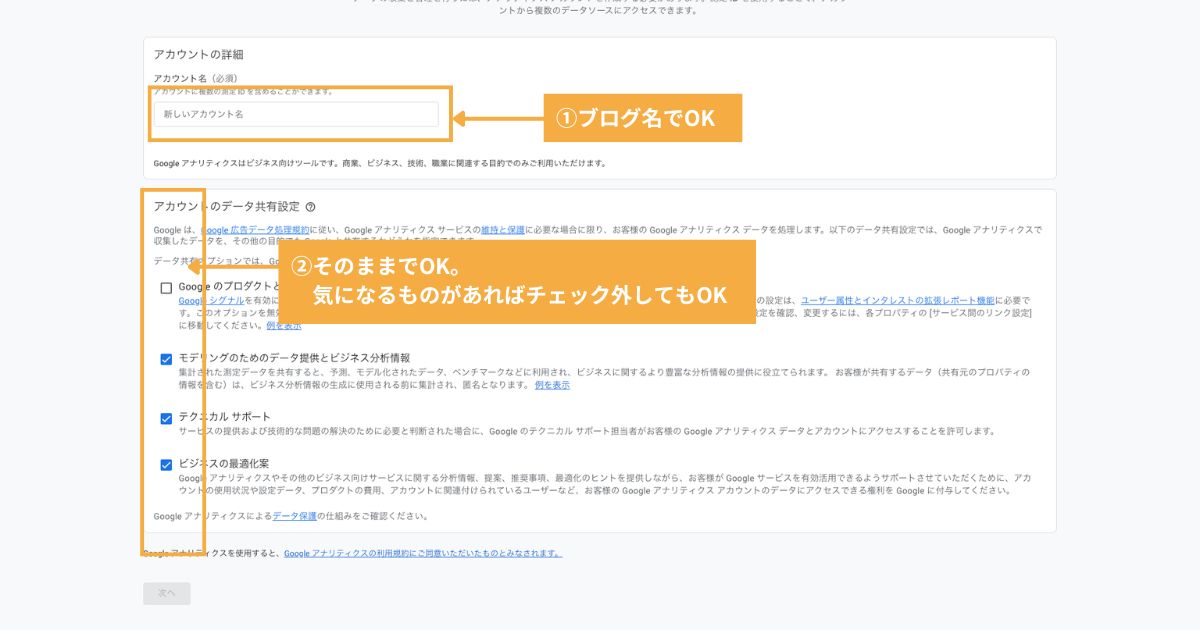Click the テクニカル サポート label text
The width and height of the screenshot is (1200, 630).
(x=224, y=417)
